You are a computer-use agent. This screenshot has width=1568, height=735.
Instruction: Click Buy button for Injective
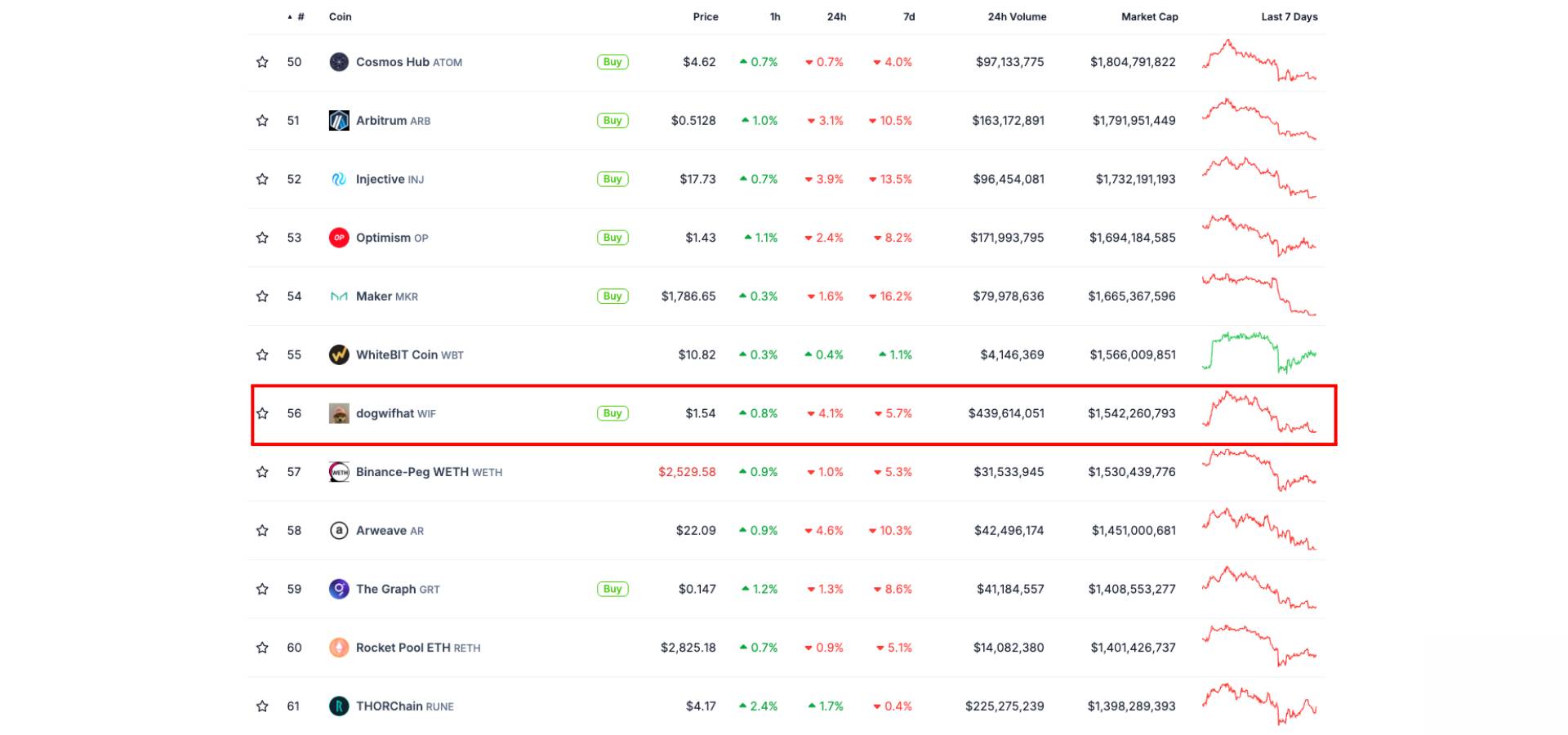[x=612, y=179]
